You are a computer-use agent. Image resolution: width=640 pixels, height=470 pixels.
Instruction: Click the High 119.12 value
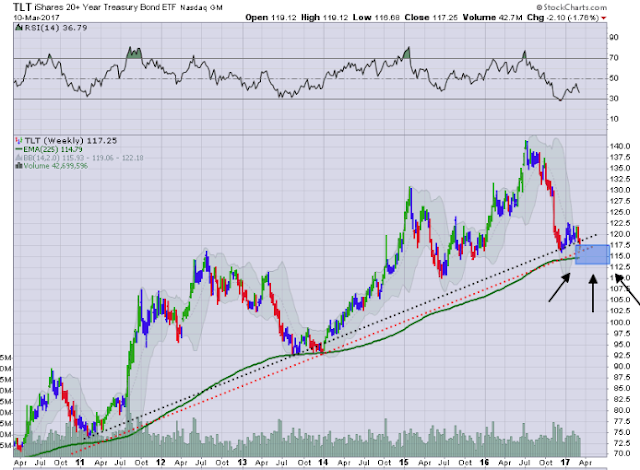point(325,18)
